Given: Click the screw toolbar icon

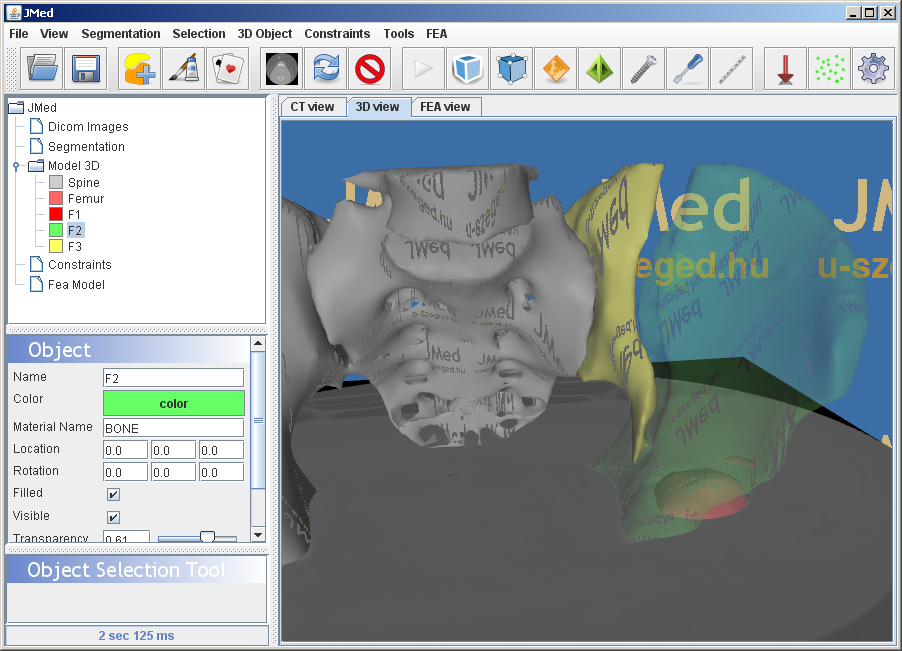Looking at the screenshot, I should 643,69.
